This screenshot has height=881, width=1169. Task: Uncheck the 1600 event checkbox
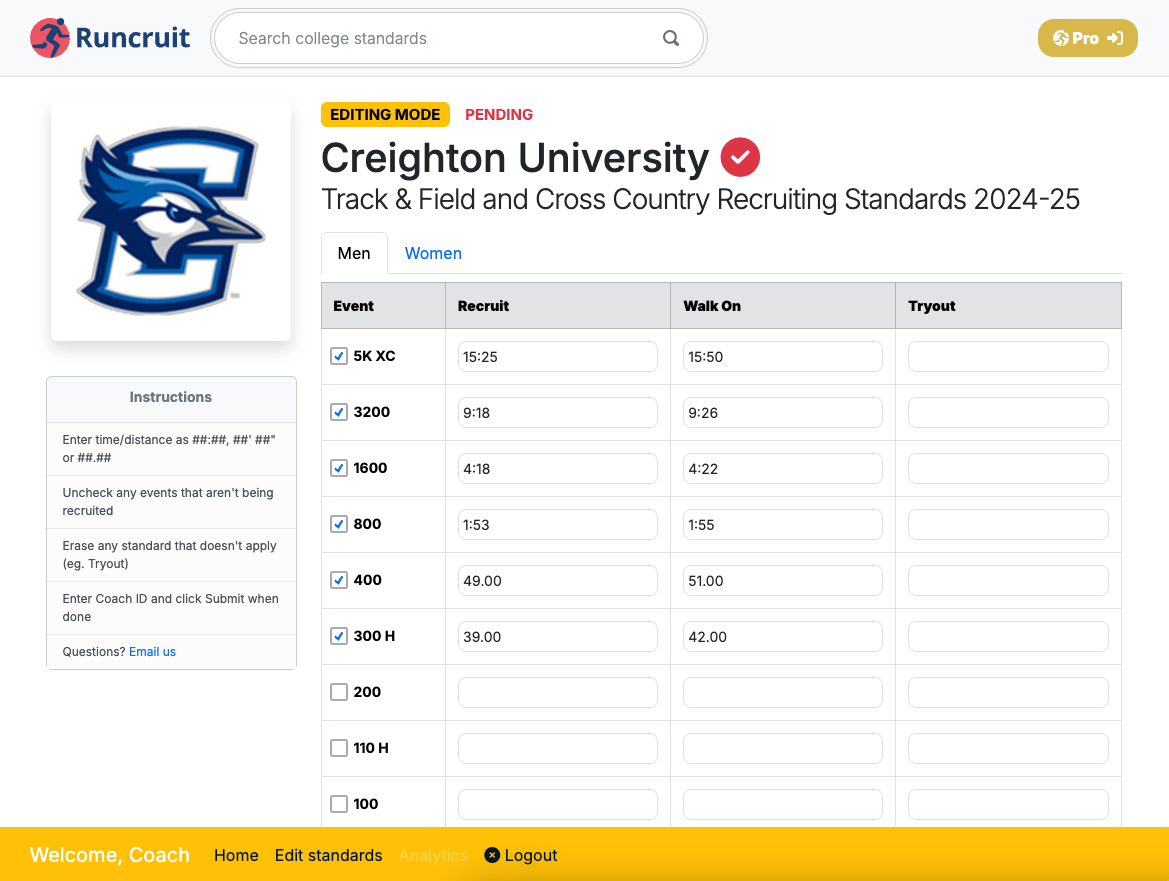(339, 468)
